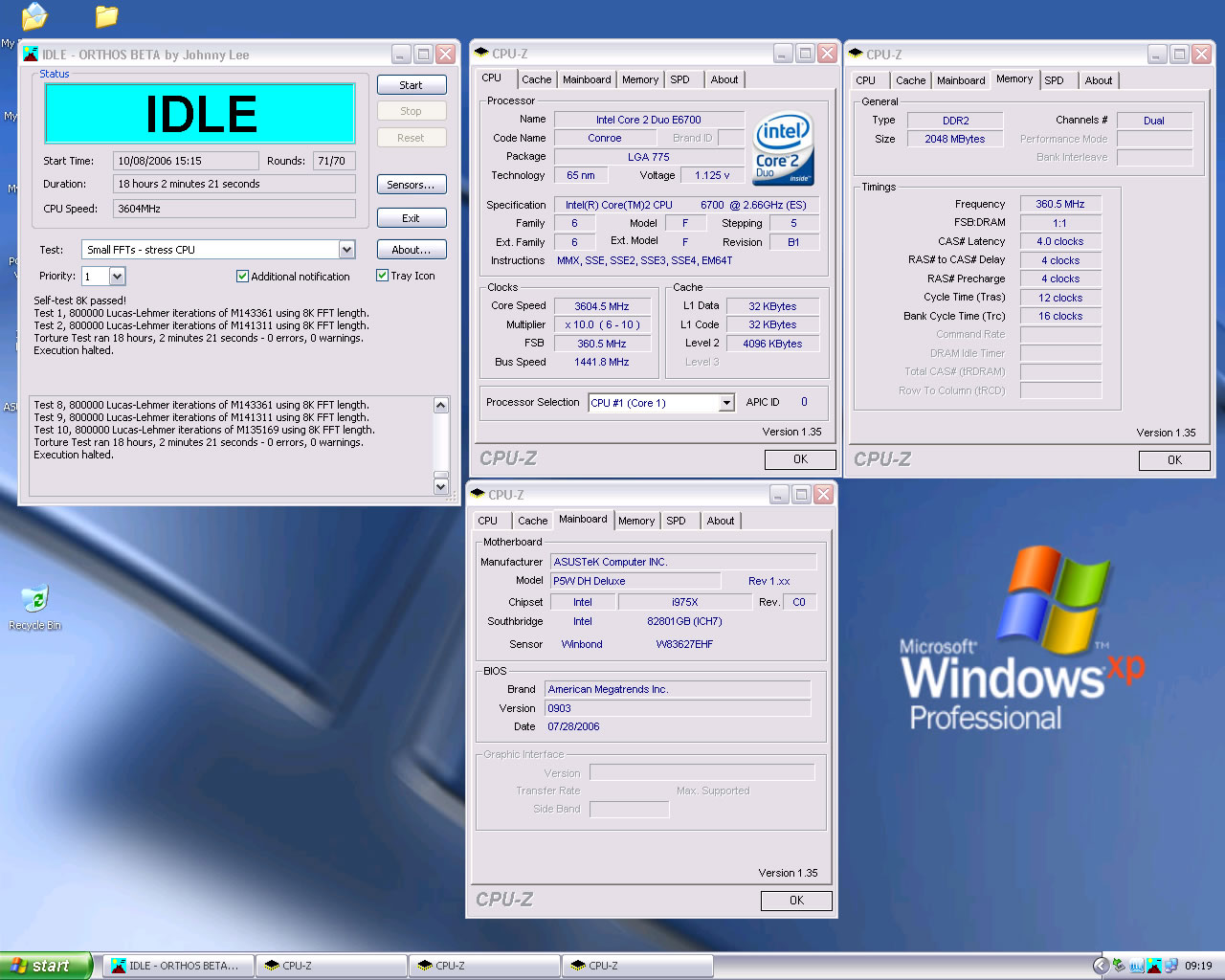Open the mail folder desktop icon at top
The height and width of the screenshot is (980, 1225).
[x=34, y=15]
